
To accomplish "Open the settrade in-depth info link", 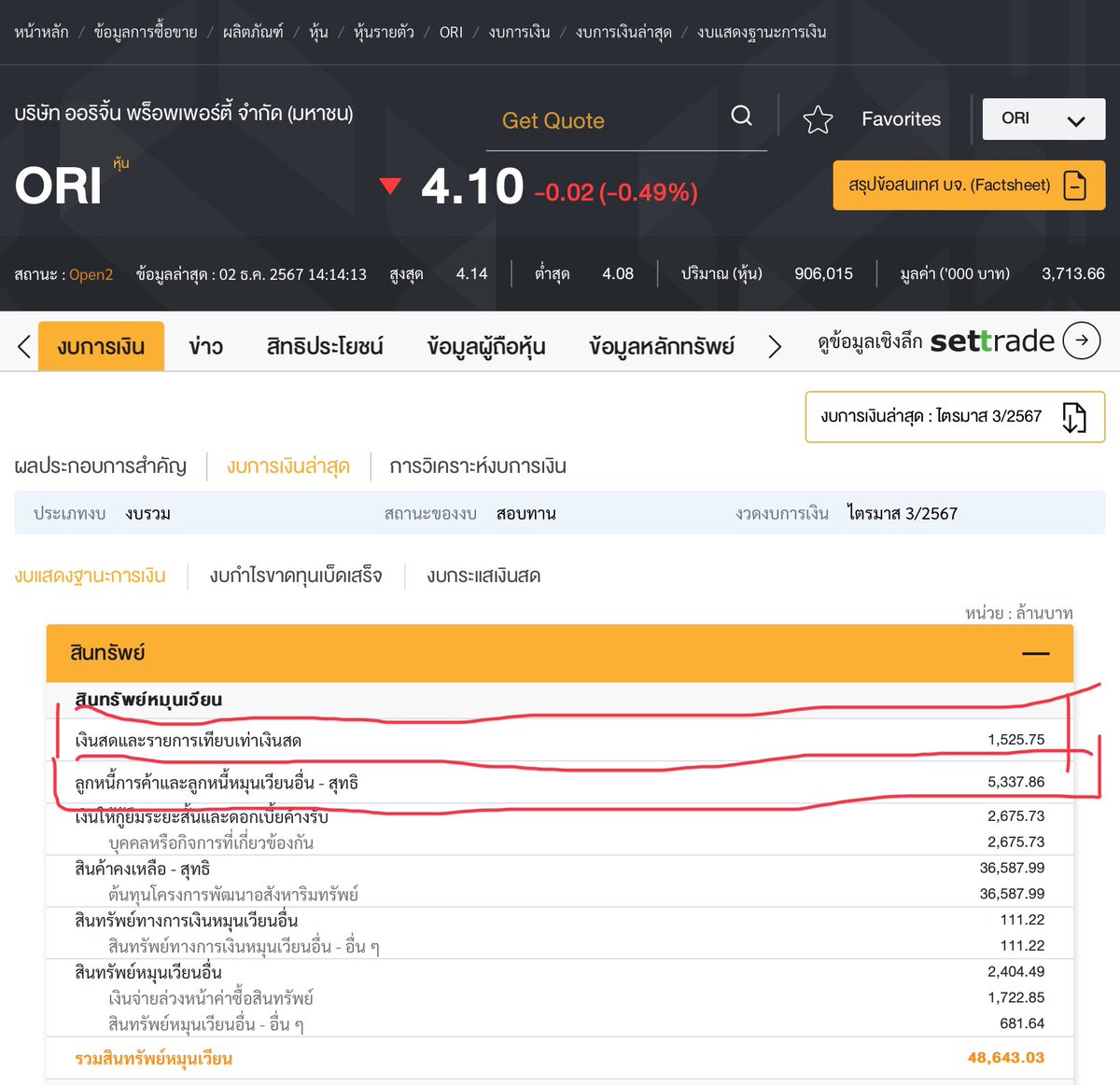I will [x=959, y=341].
